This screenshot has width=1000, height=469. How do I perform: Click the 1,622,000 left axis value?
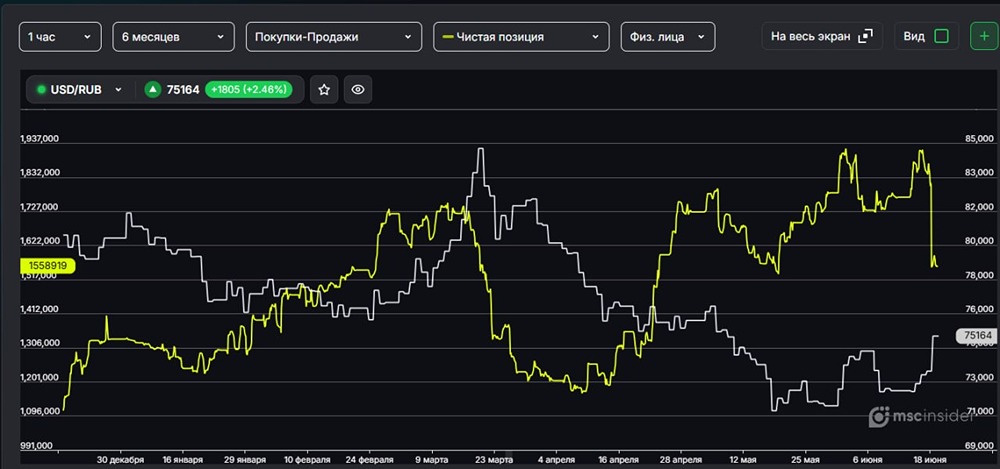pos(41,241)
